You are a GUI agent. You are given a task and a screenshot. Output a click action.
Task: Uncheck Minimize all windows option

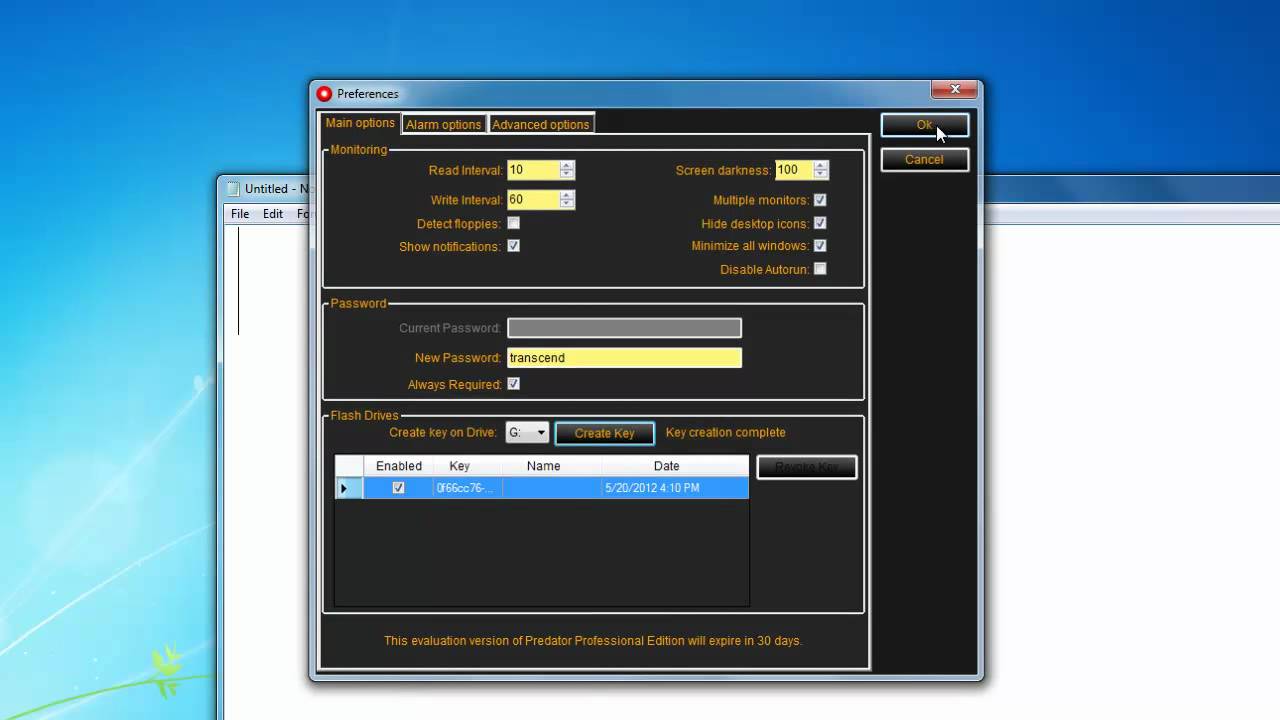820,246
